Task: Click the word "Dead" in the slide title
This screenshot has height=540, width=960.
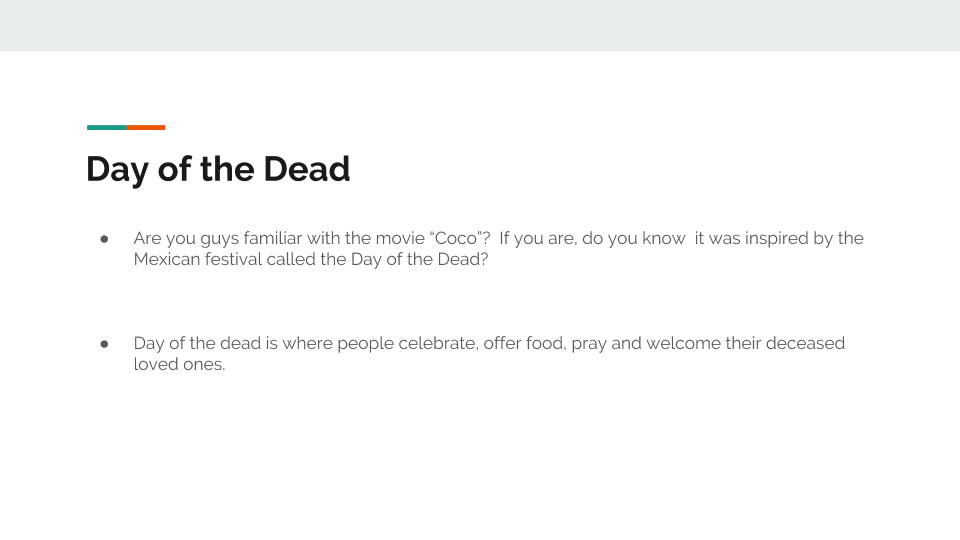Action: pyautogui.click(x=307, y=169)
